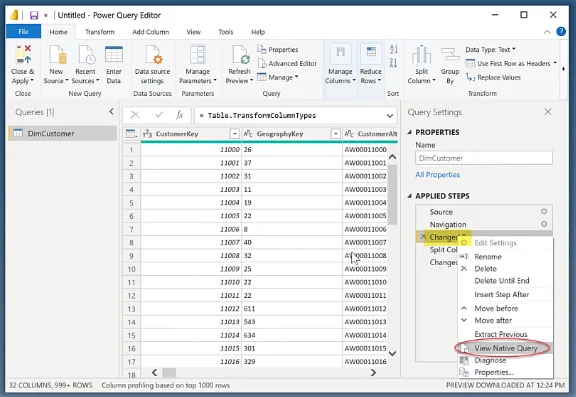Open the New Source icon
Image resolution: width=576 pixels, height=397 pixels.
click(x=57, y=55)
